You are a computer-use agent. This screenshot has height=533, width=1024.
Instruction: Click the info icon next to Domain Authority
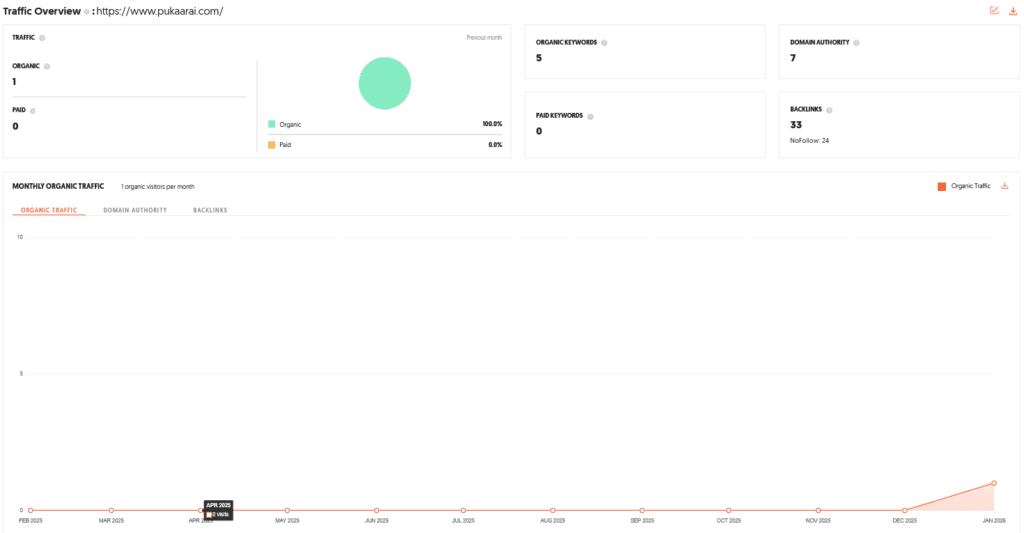pos(857,43)
